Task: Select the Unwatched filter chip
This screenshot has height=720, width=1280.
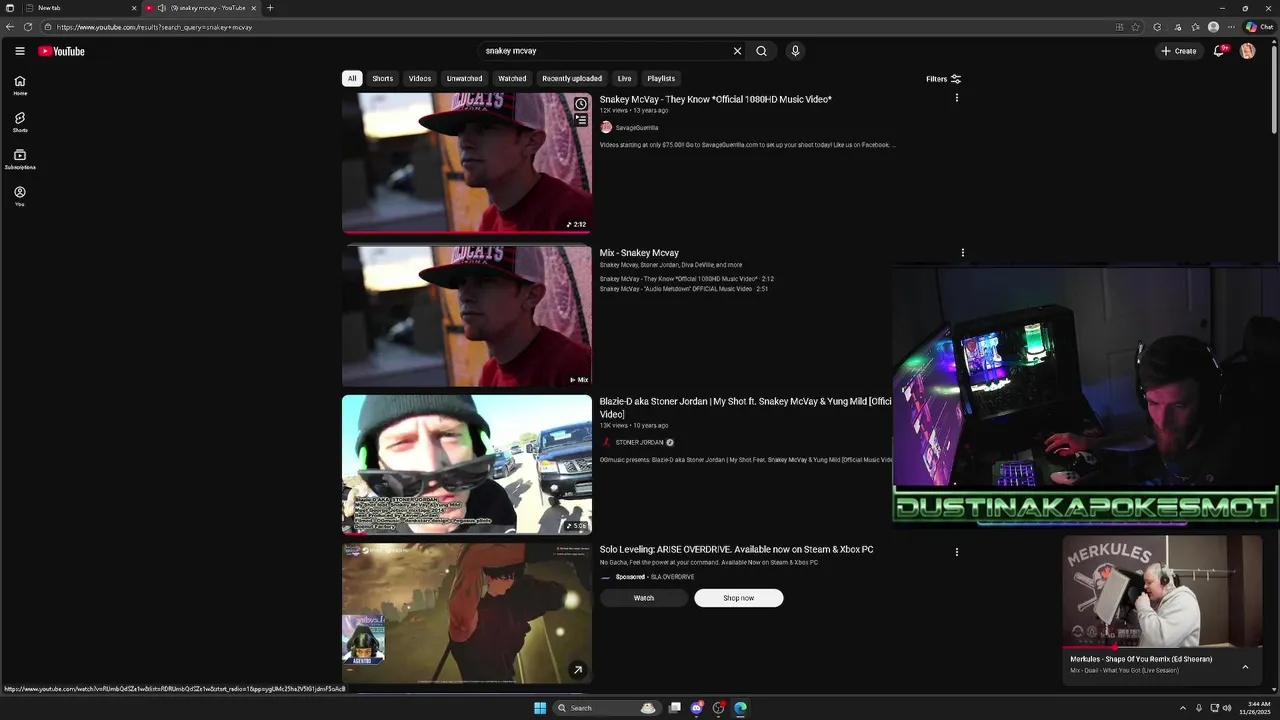Action: pos(464,78)
